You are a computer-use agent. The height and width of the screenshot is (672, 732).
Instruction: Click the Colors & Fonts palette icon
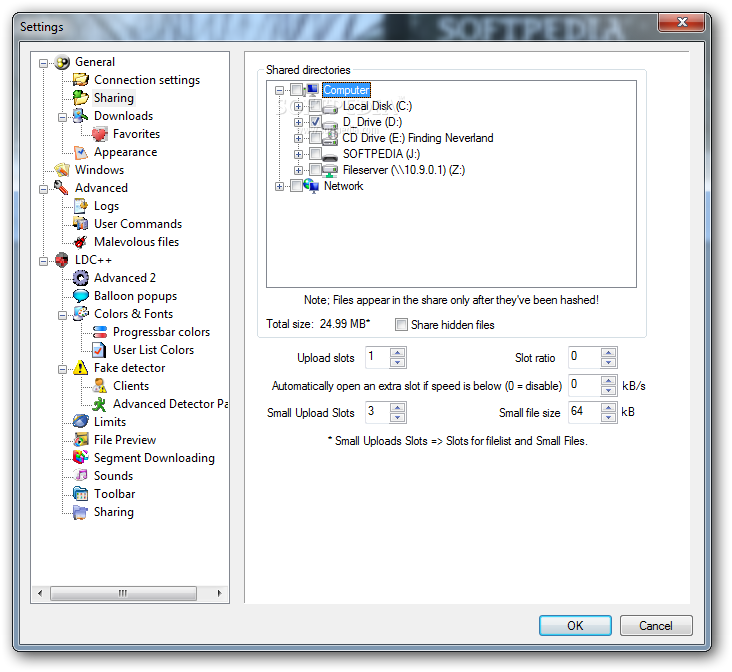[x=81, y=314]
